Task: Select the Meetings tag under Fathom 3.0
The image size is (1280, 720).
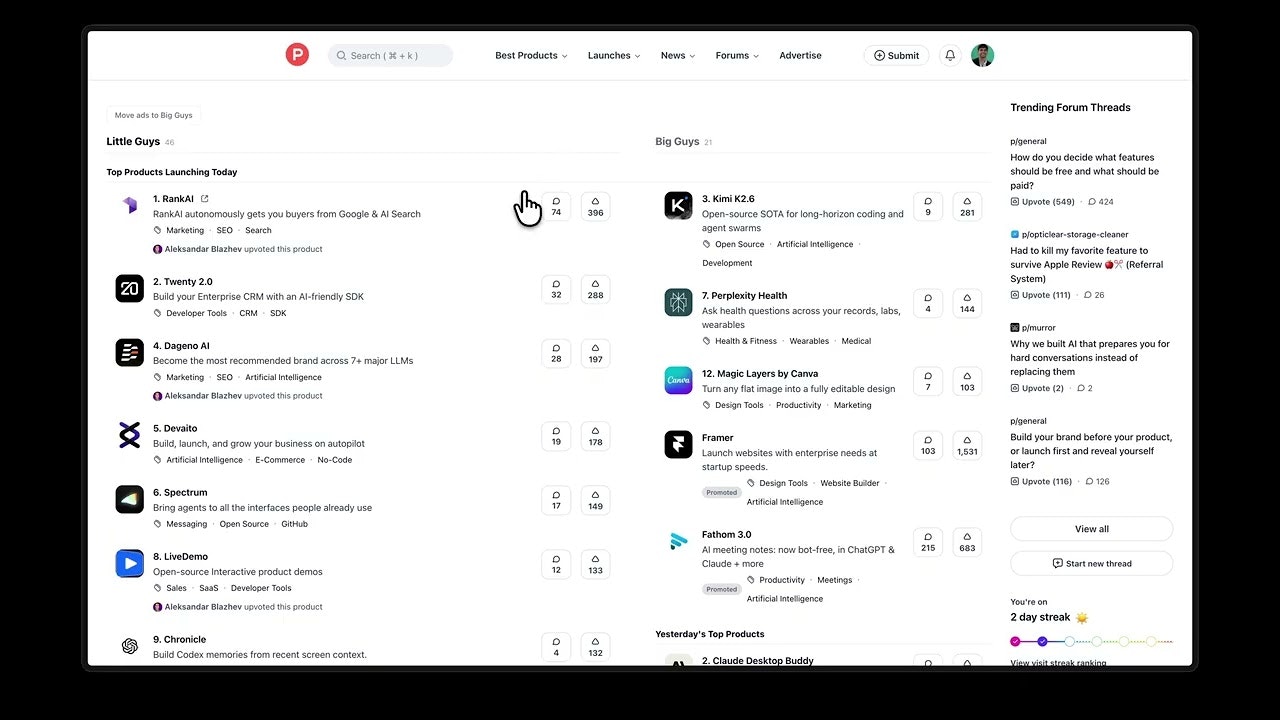Action: pyautogui.click(x=834, y=580)
